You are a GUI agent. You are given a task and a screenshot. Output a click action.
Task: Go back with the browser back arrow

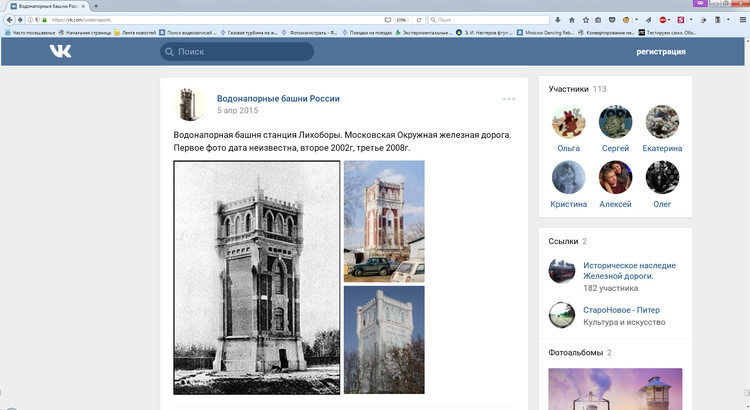[x=10, y=20]
